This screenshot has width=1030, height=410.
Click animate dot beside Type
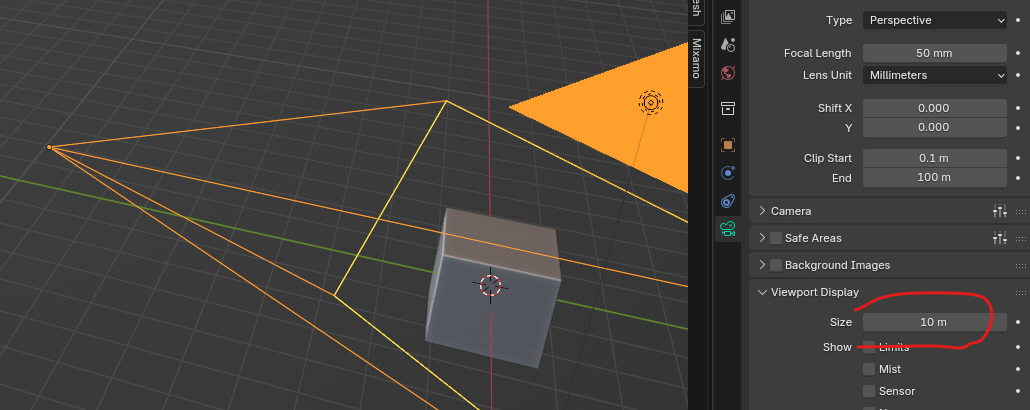click(x=1018, y=20)
